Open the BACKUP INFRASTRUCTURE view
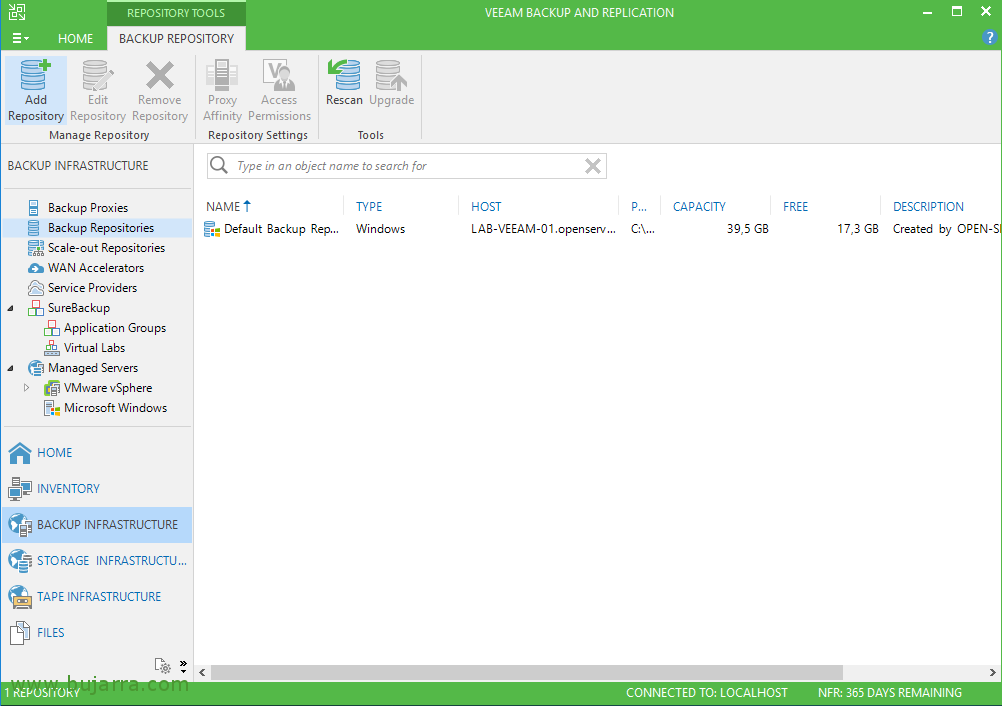The height and width of the screenshot is (706, 1002). pos(97,525)
